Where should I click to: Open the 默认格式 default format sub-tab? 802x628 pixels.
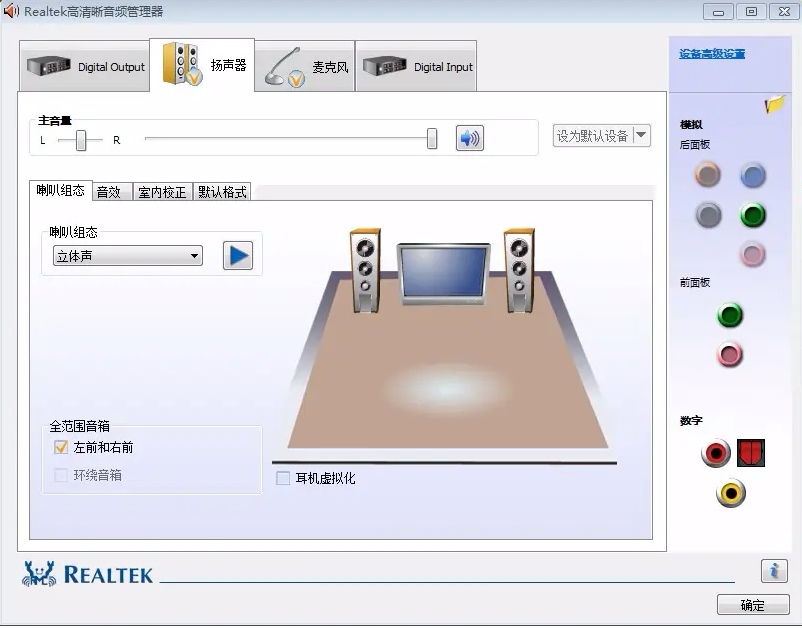(x=222, y=192)
